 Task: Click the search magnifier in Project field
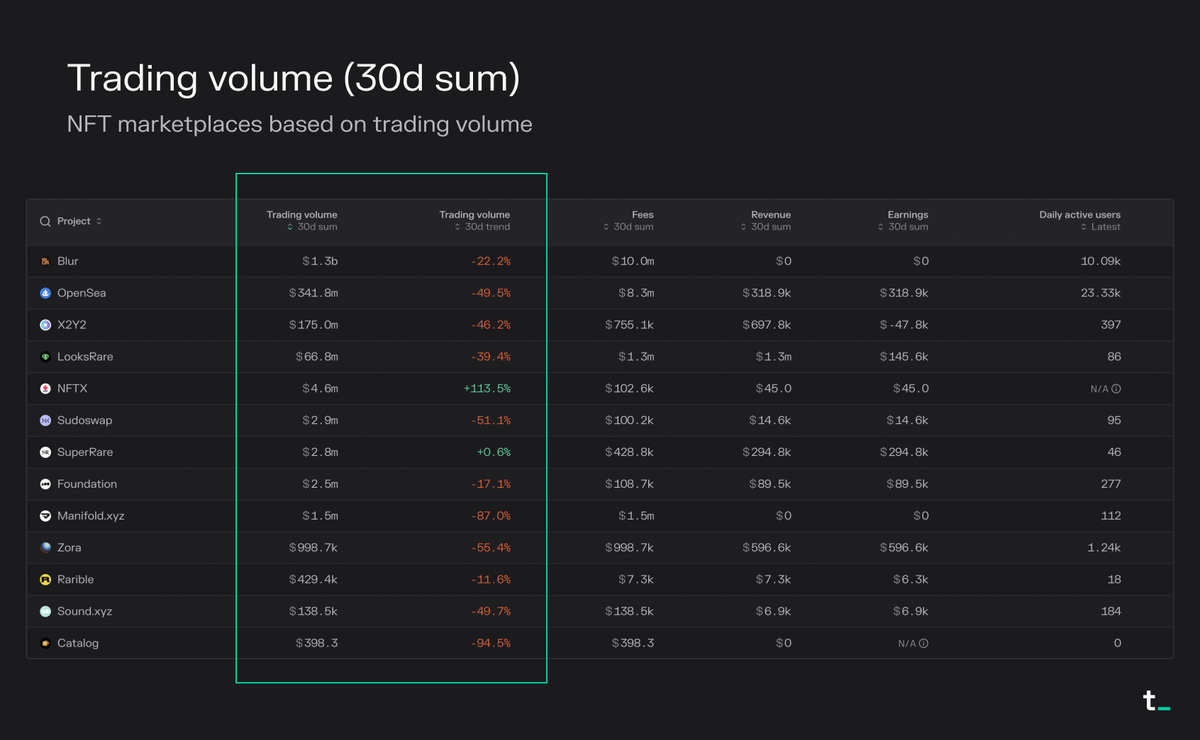44,221
